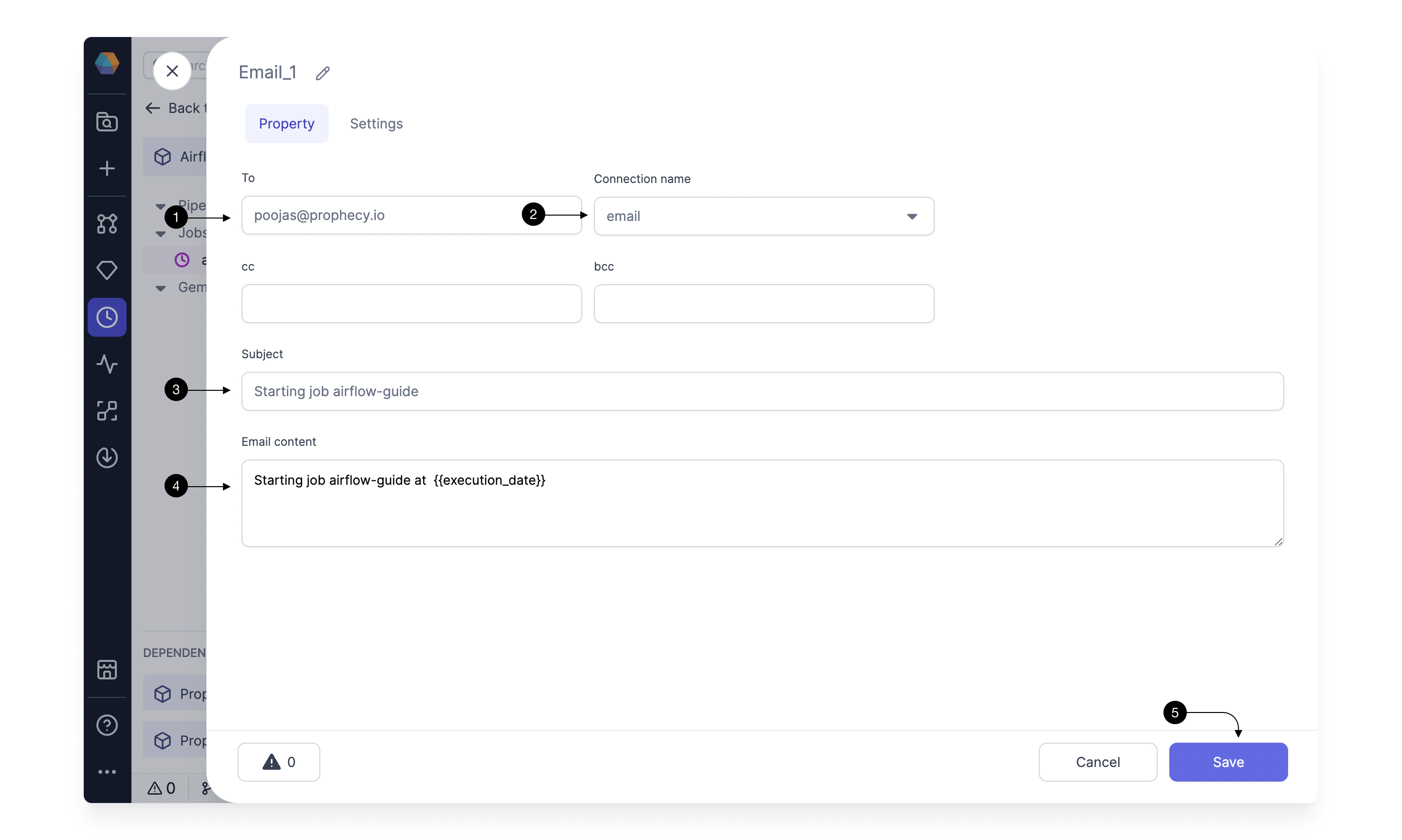Switch to the Property tab
Viewport: 1402px width, 840px height.
tap(286, 124)
